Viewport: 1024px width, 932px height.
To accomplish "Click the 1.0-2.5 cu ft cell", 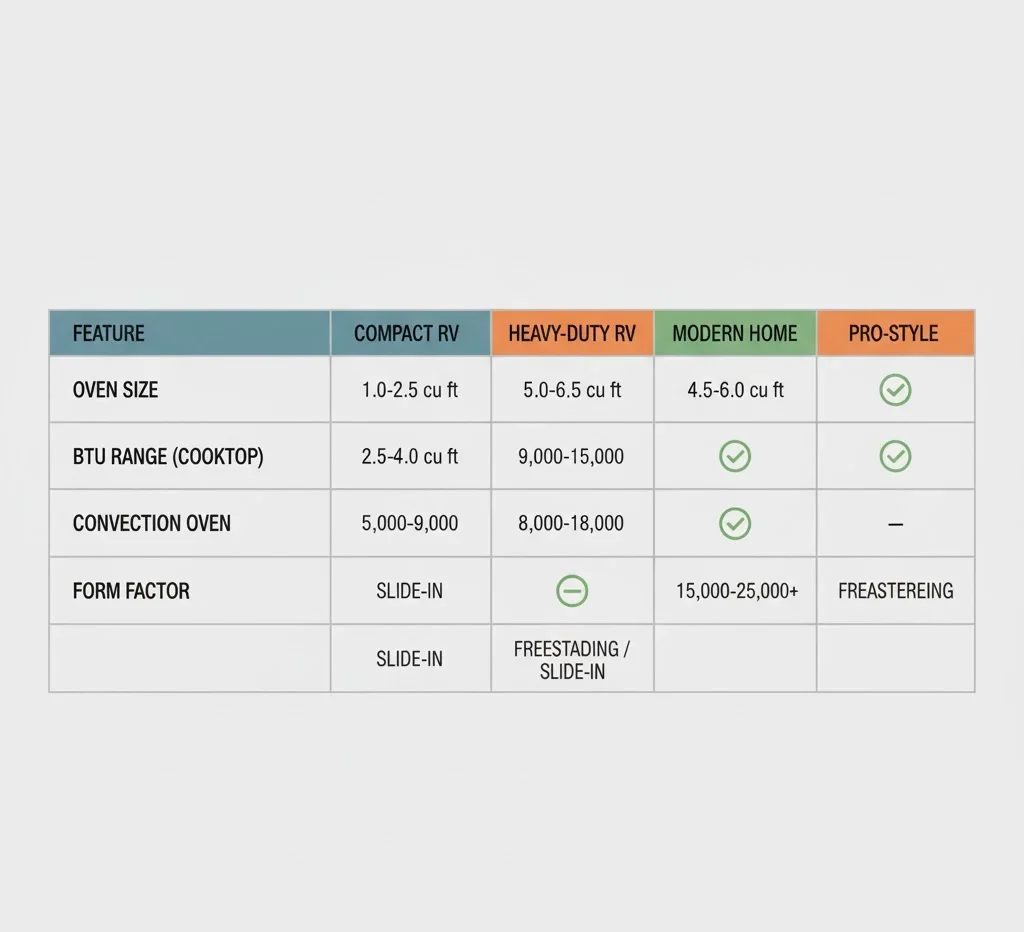I will (410, 390).
